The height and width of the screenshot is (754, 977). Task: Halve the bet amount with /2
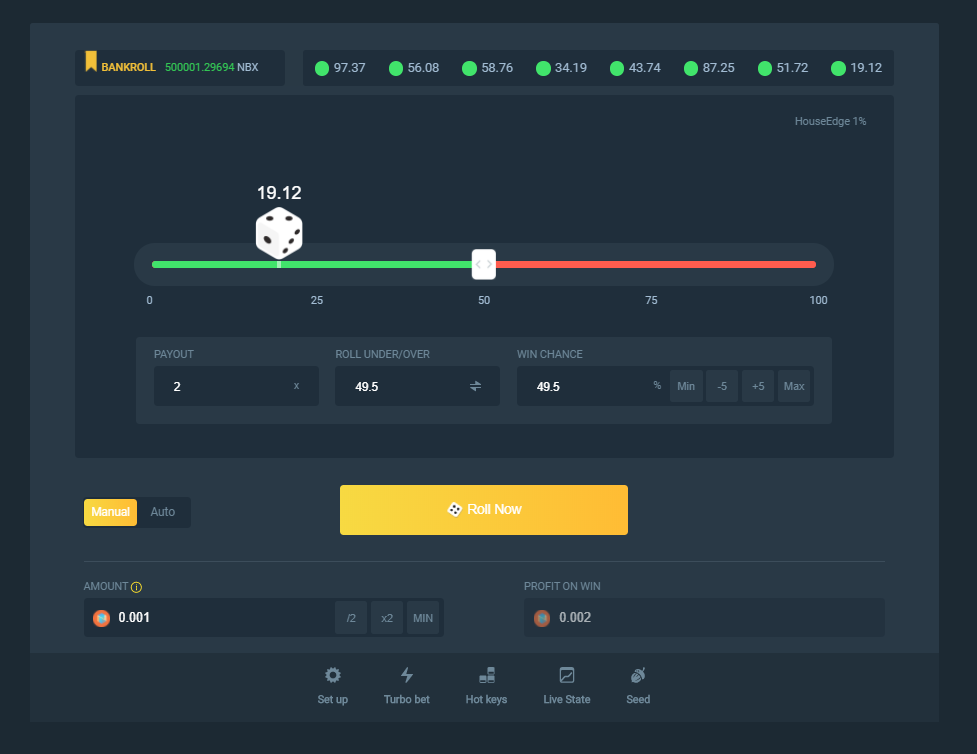coord(351,618)
